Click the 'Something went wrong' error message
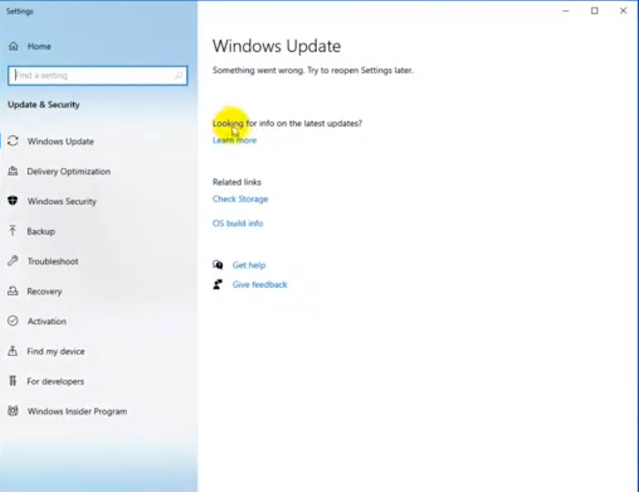The height and width of the screenshot is (492, 639). [x=313, y=70]
